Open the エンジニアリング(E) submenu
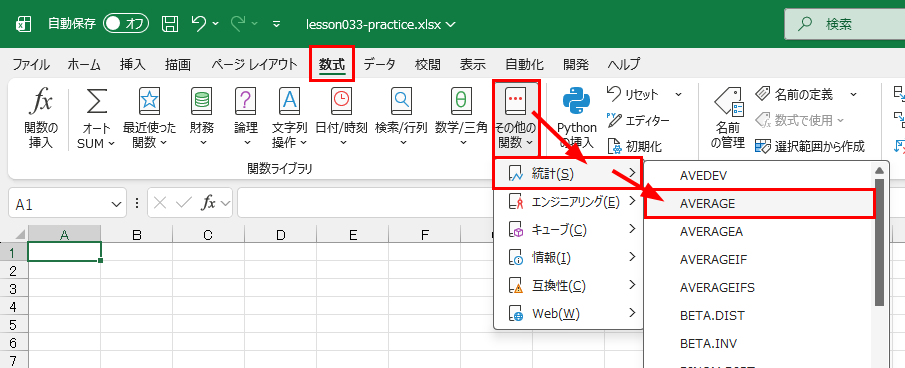The width and height of the screenshot is (905, 368). pos(569,201)
